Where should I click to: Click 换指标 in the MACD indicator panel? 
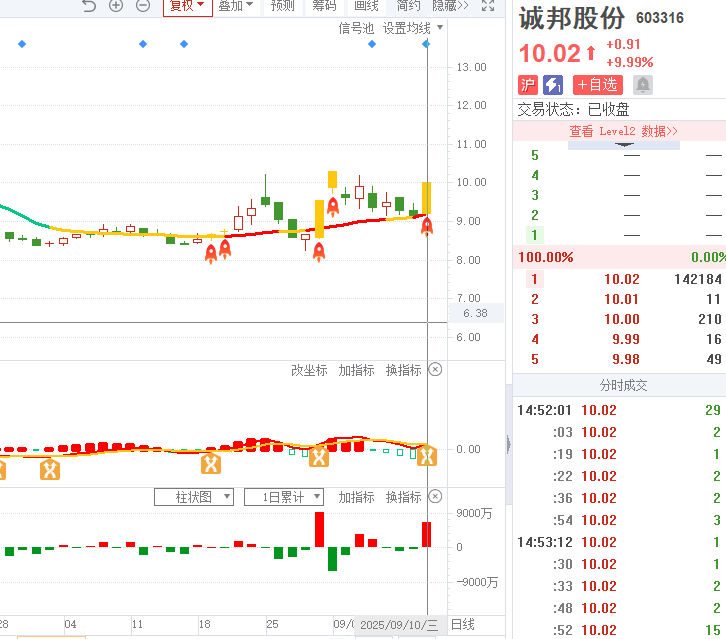click(x=403, y=370)
